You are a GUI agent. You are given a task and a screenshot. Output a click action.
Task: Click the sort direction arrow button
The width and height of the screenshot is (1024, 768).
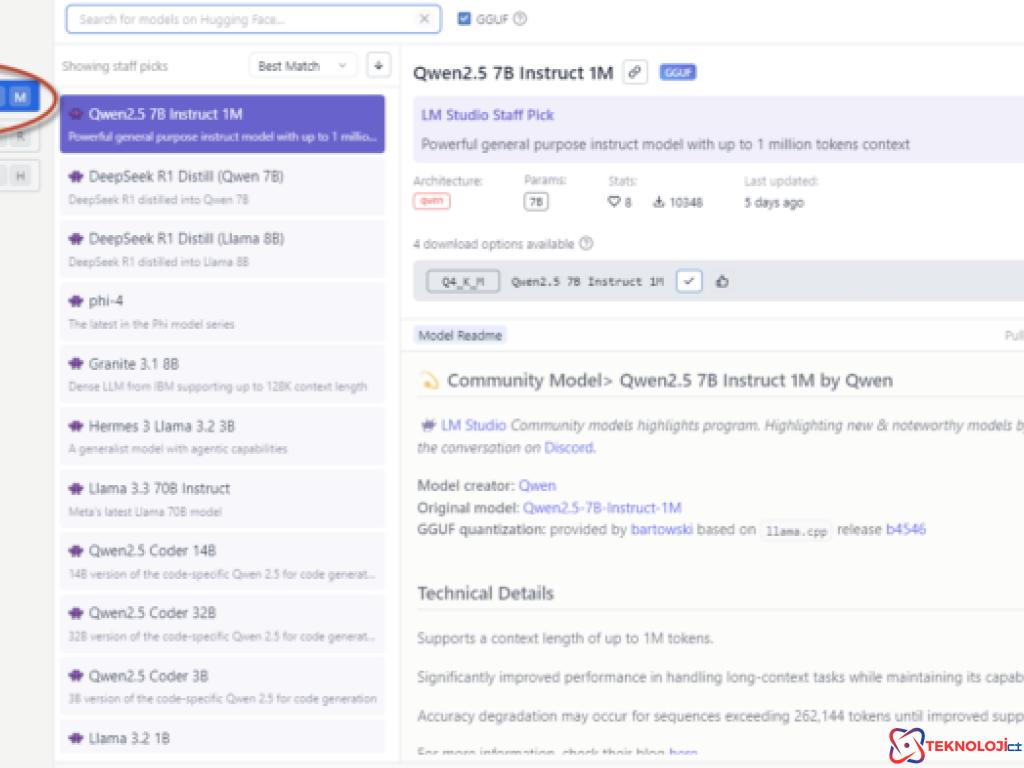(378, 66)
